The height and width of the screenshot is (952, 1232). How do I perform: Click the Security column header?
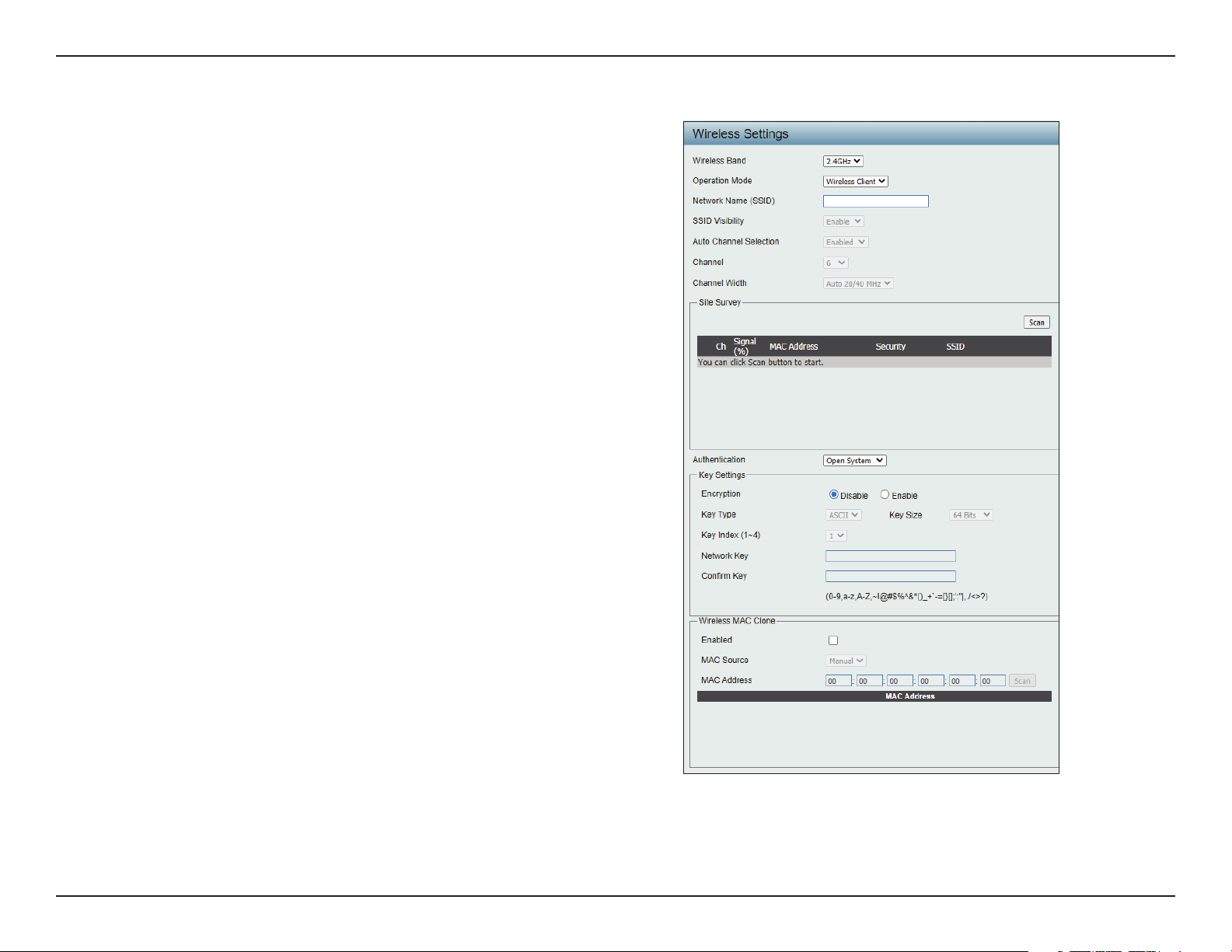tap(890, 347)
